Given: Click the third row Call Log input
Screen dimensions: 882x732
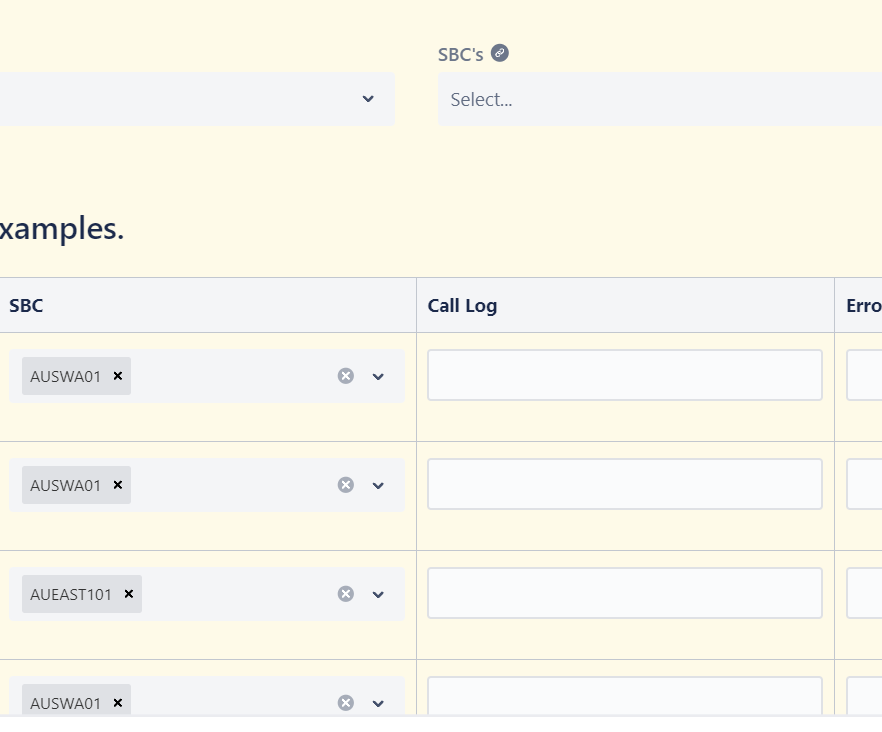Looking at the screenshot, I should pos(625,593).
